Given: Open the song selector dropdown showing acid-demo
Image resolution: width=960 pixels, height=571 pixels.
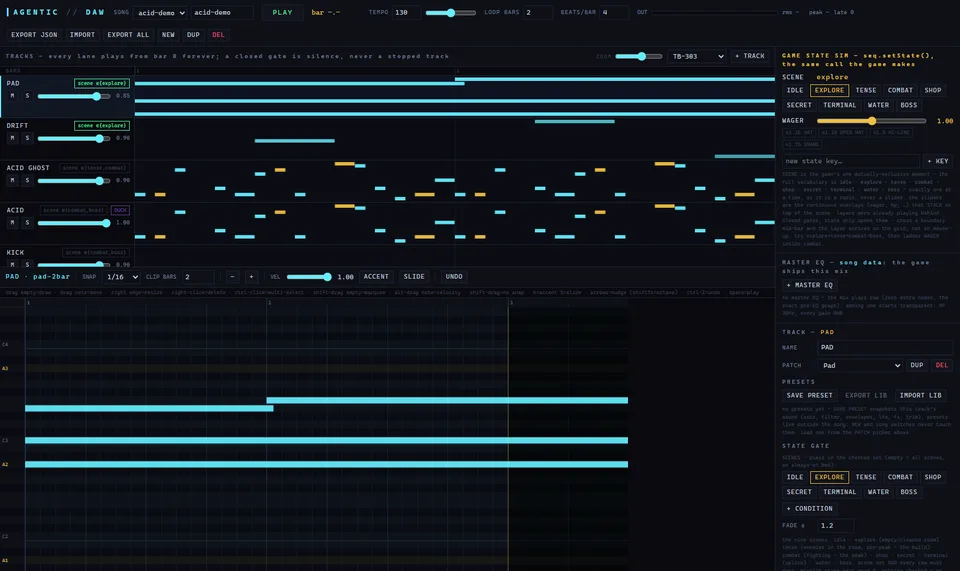Looking at the screenshot, I should (x=161, y=12).
